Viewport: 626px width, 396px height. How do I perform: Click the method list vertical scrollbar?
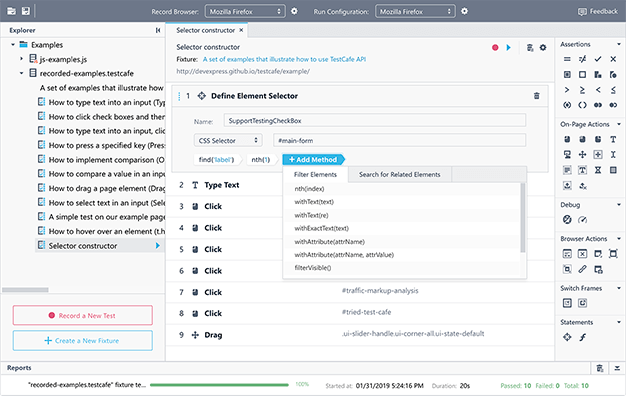click(523, 218)
